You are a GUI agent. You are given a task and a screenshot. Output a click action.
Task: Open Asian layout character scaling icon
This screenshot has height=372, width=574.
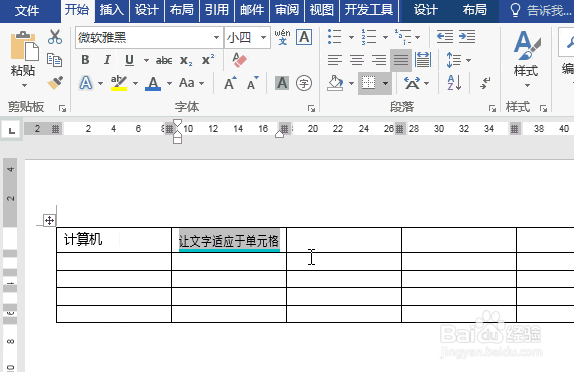pos(412,83)
